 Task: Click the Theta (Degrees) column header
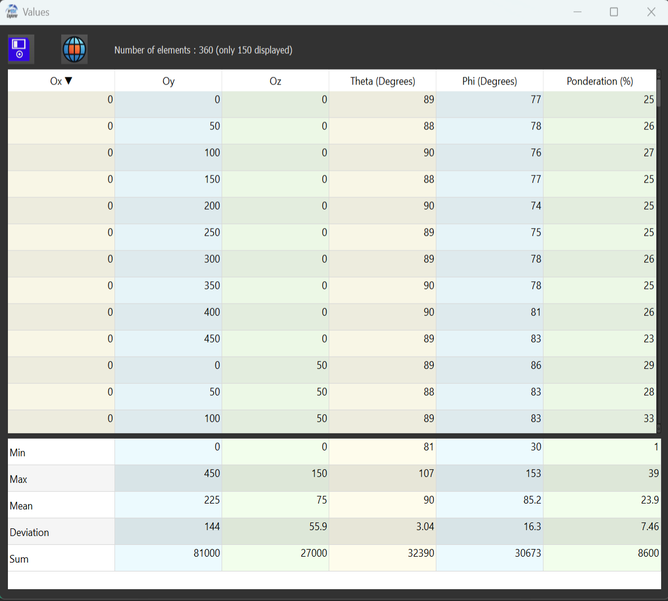382,81
